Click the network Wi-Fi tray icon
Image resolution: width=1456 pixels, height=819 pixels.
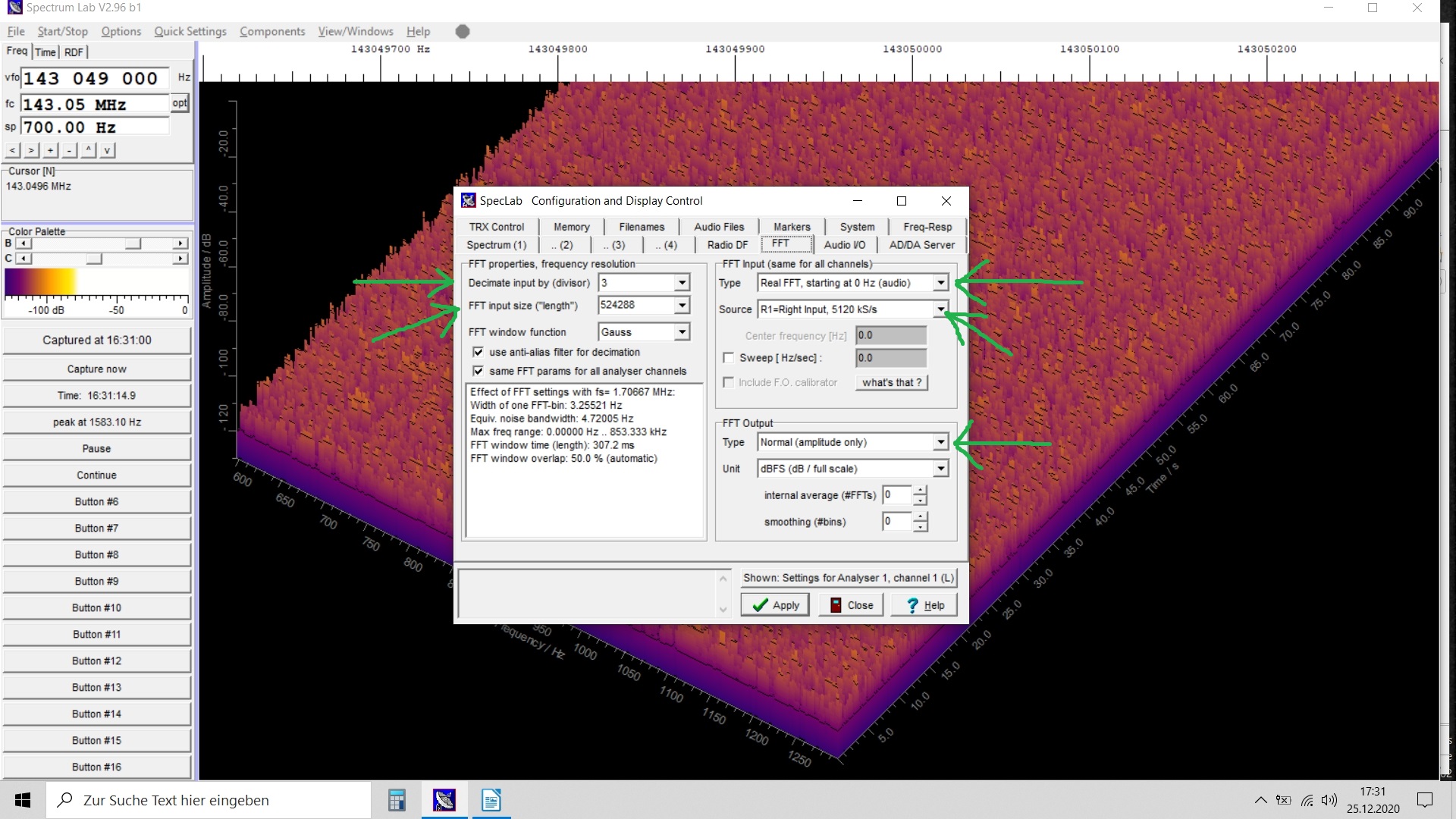click(1307, 800)
